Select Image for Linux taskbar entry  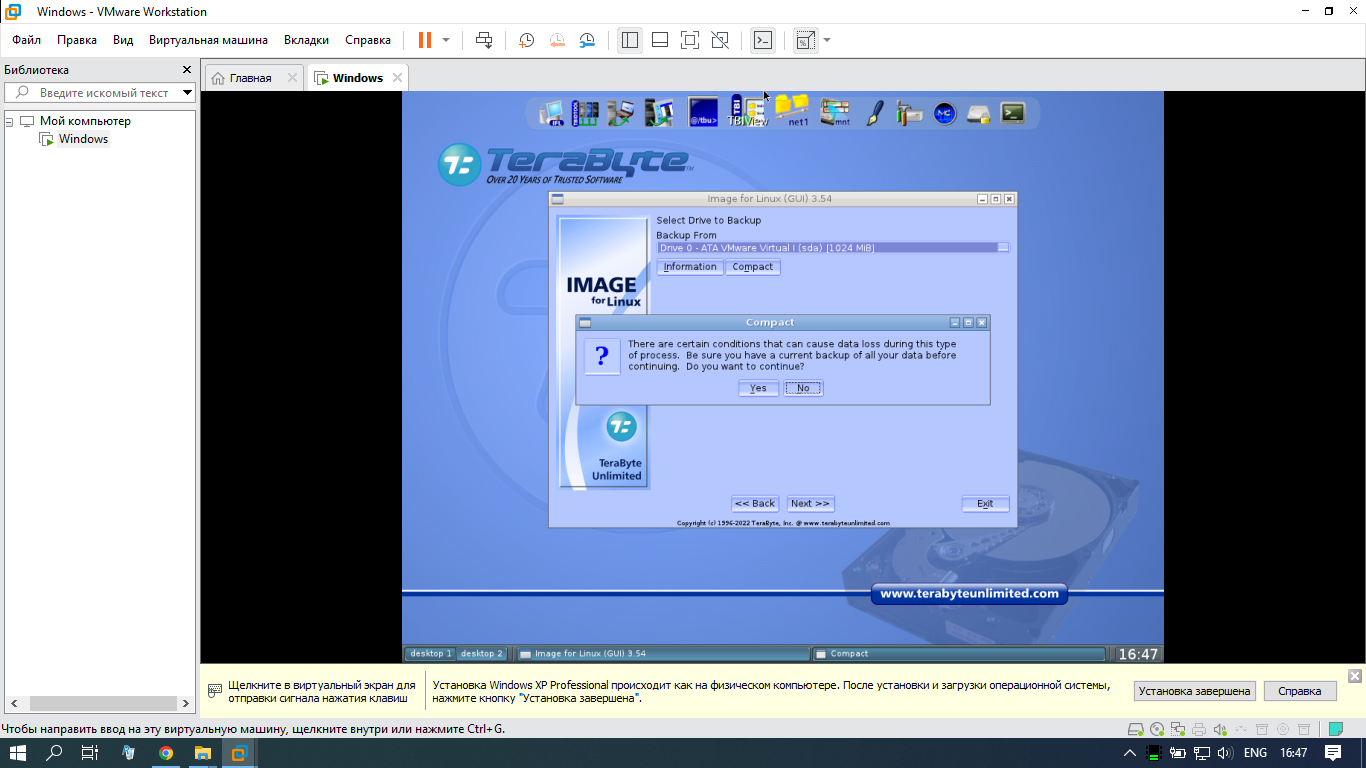coord(662,654)
